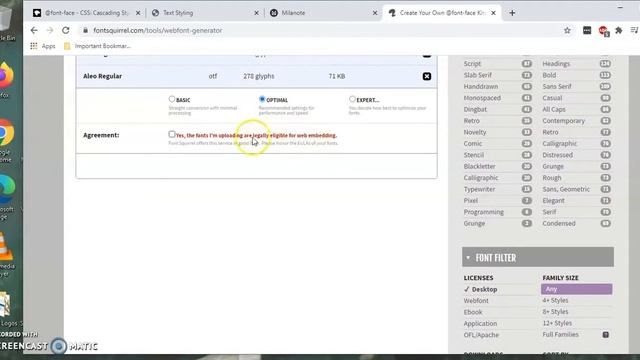The height and width of the screenshot is (360, 640).
Task: Open the Novelty font category
Action: pyautogui.click(x=475, y=132)
